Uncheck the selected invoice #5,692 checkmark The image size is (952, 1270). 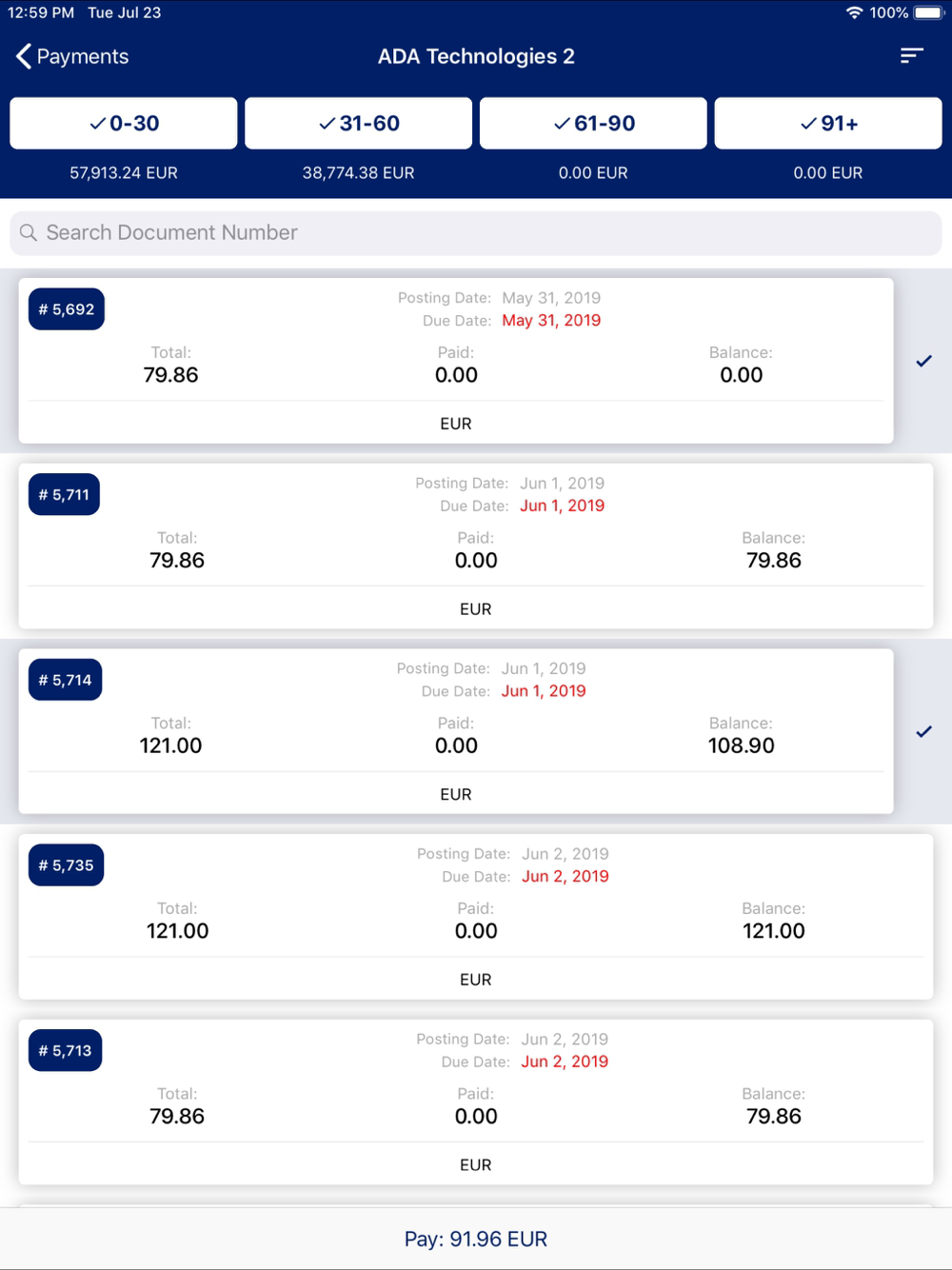click(x=923, y=361)
